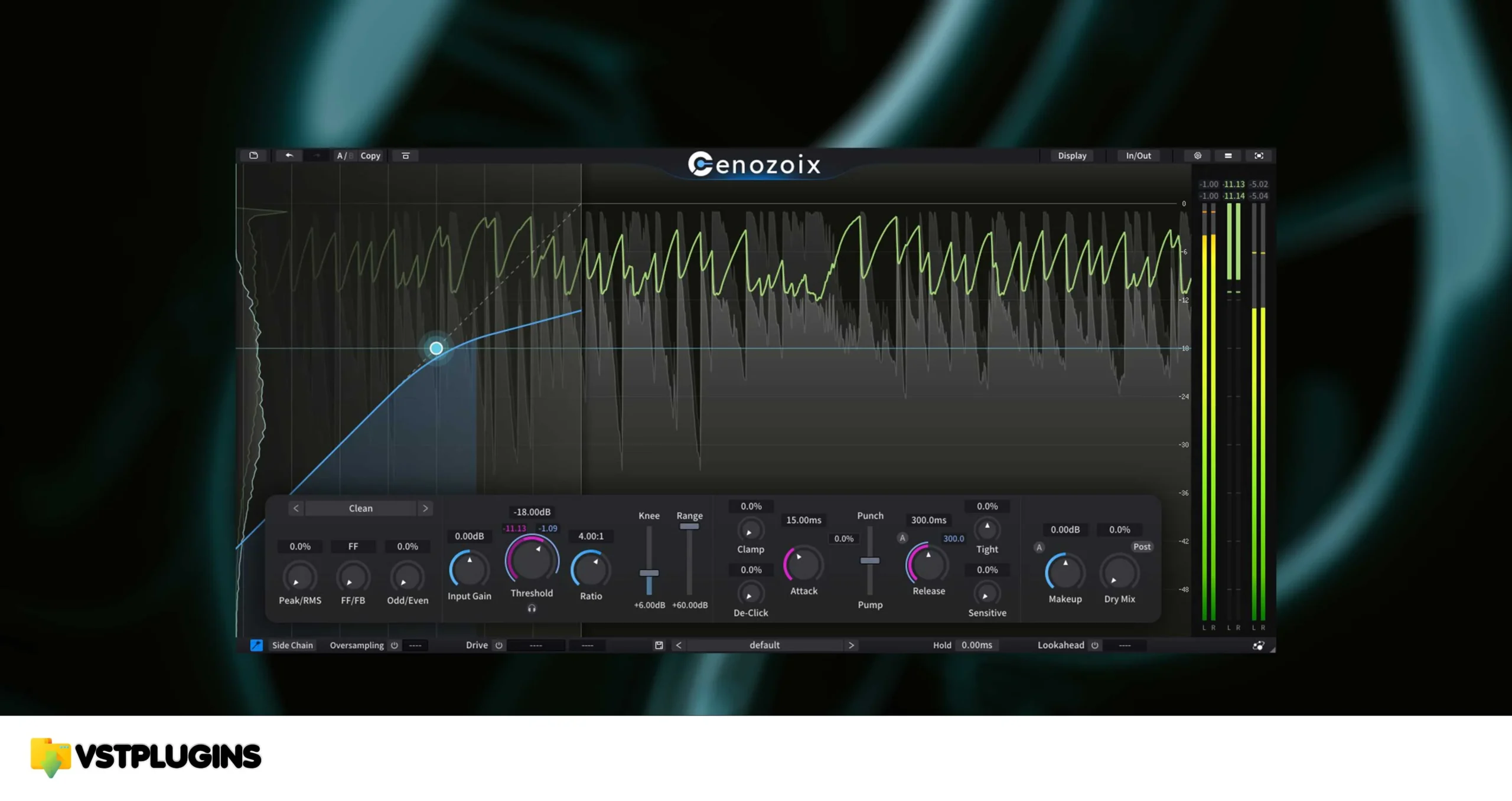
Task: Click the Punch/Pump slider handle
Action: coord(869,560)
